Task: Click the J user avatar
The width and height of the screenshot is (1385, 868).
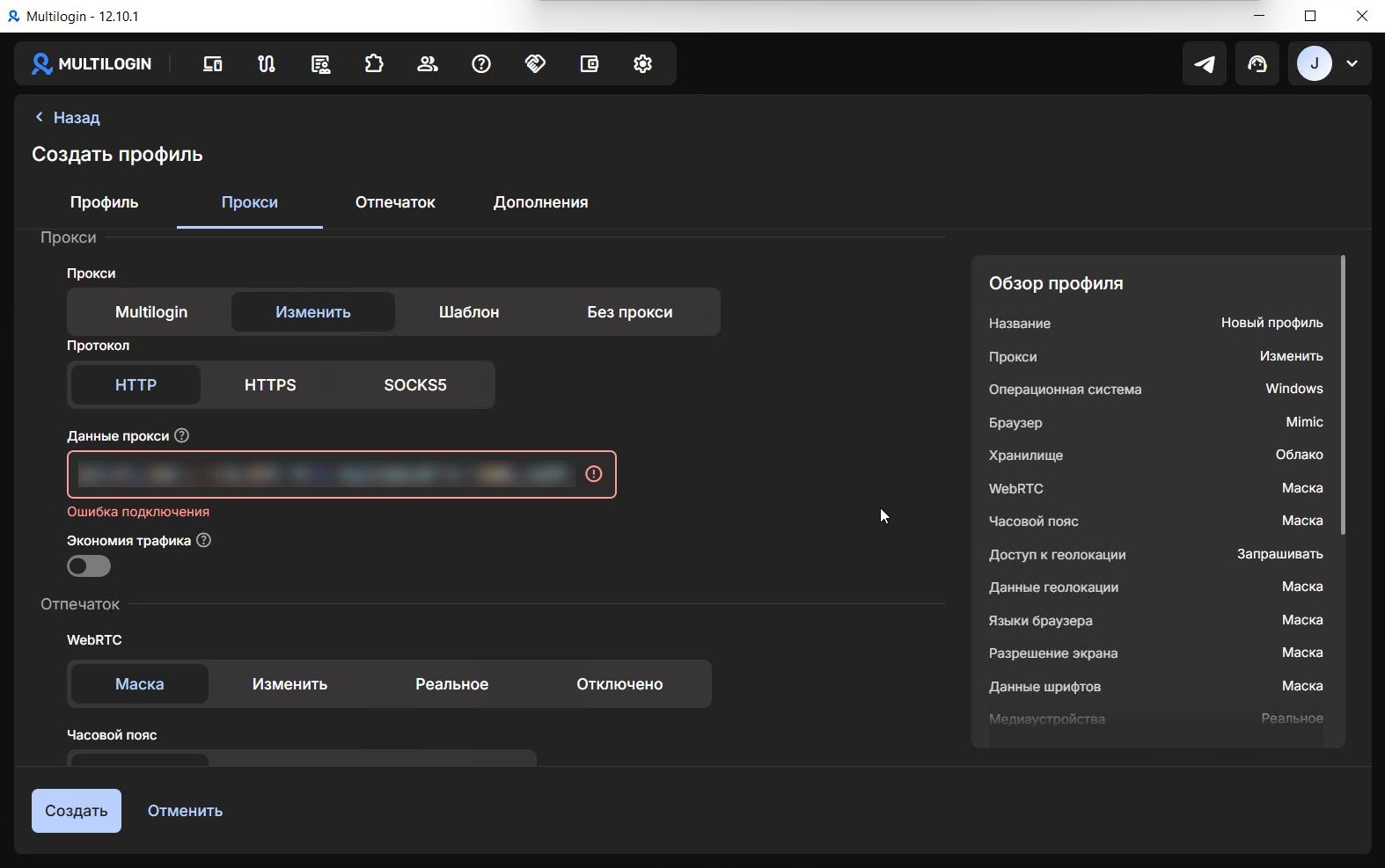Action: pos(1315,63)
